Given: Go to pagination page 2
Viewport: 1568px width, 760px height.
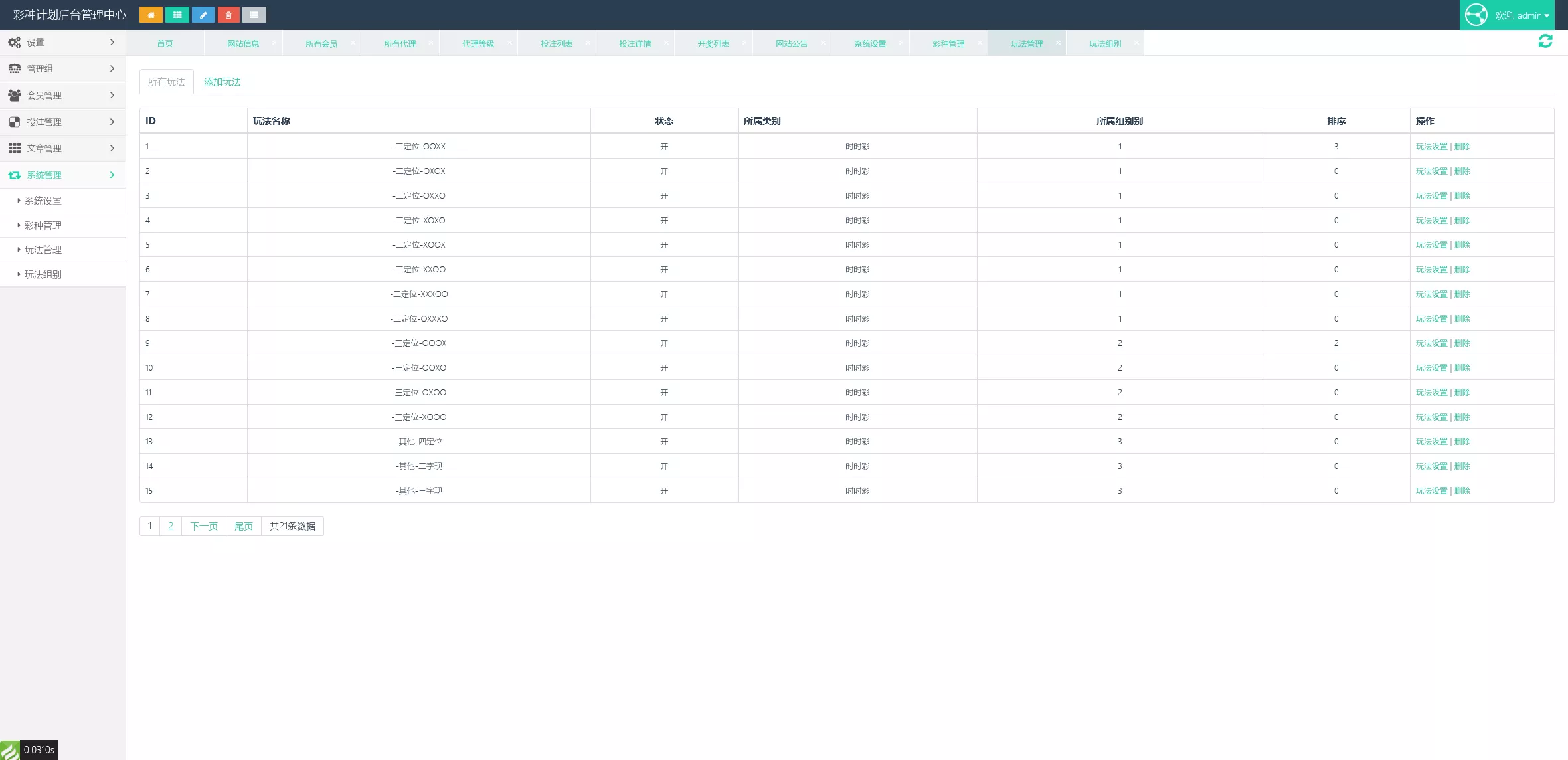Looking at the screenshot, I should (x=171, y=525).
